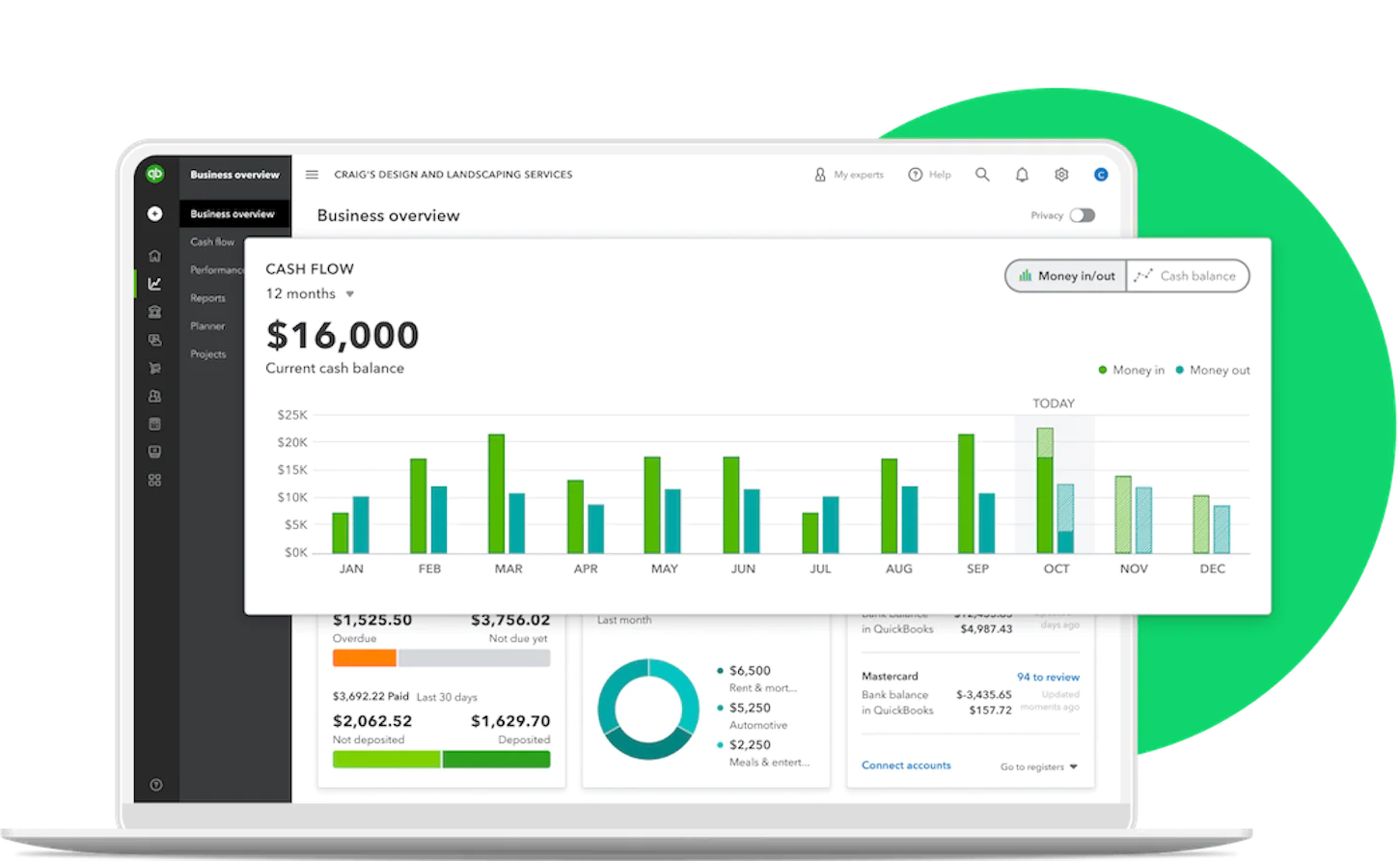Image resolution: width=1400 pixels, height=861 pixels.
Task: Open the Go to registers dropdown
Action: 1039,767
